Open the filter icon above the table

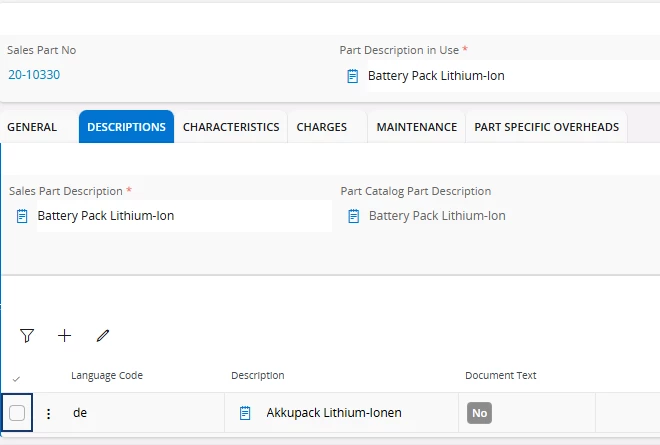click(27, 336)
